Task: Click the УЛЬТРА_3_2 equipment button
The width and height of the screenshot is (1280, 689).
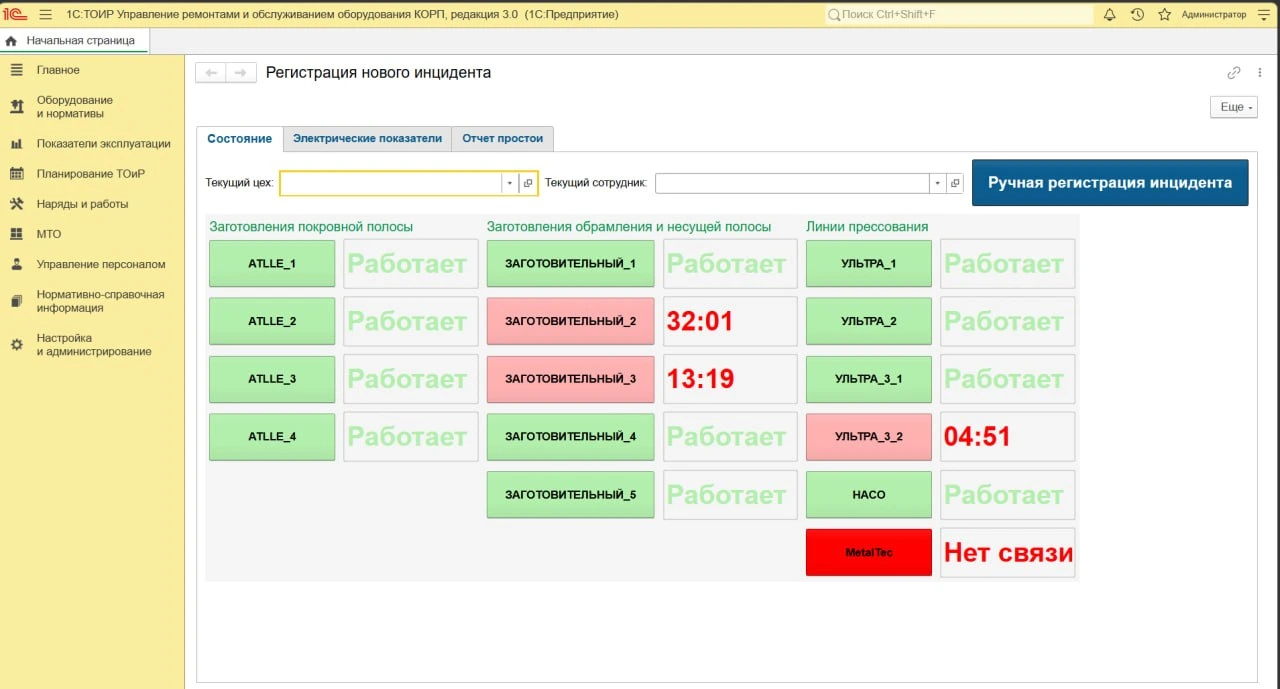Action: click(x=868, y=437)
